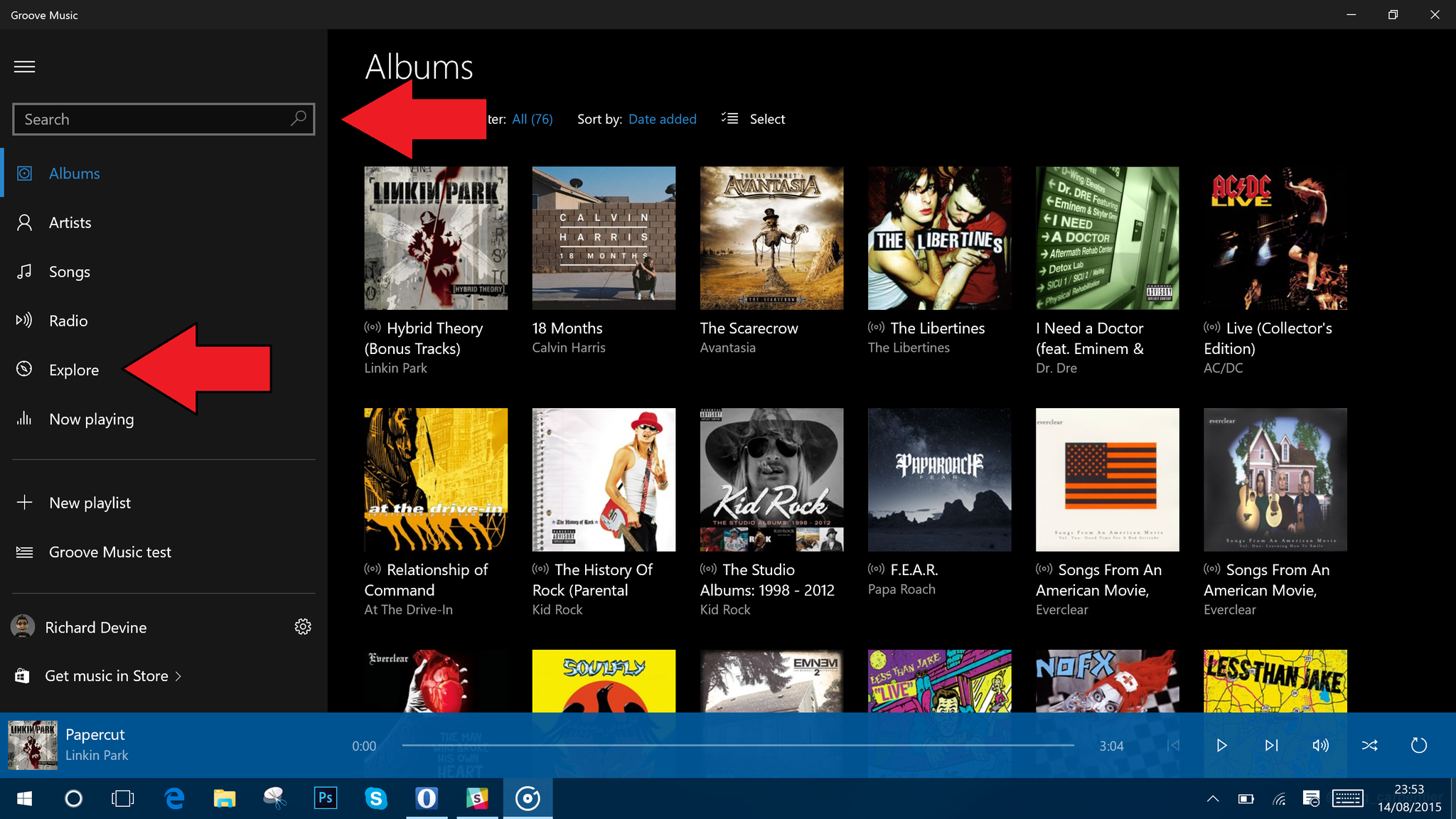Go to the Artists section

coord(70,223)
